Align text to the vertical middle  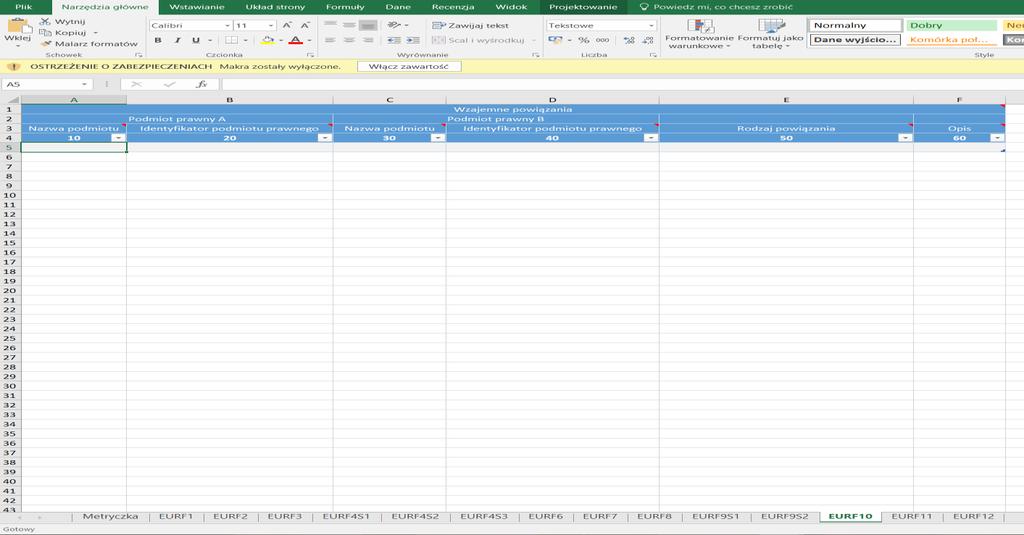click(349, 25)
